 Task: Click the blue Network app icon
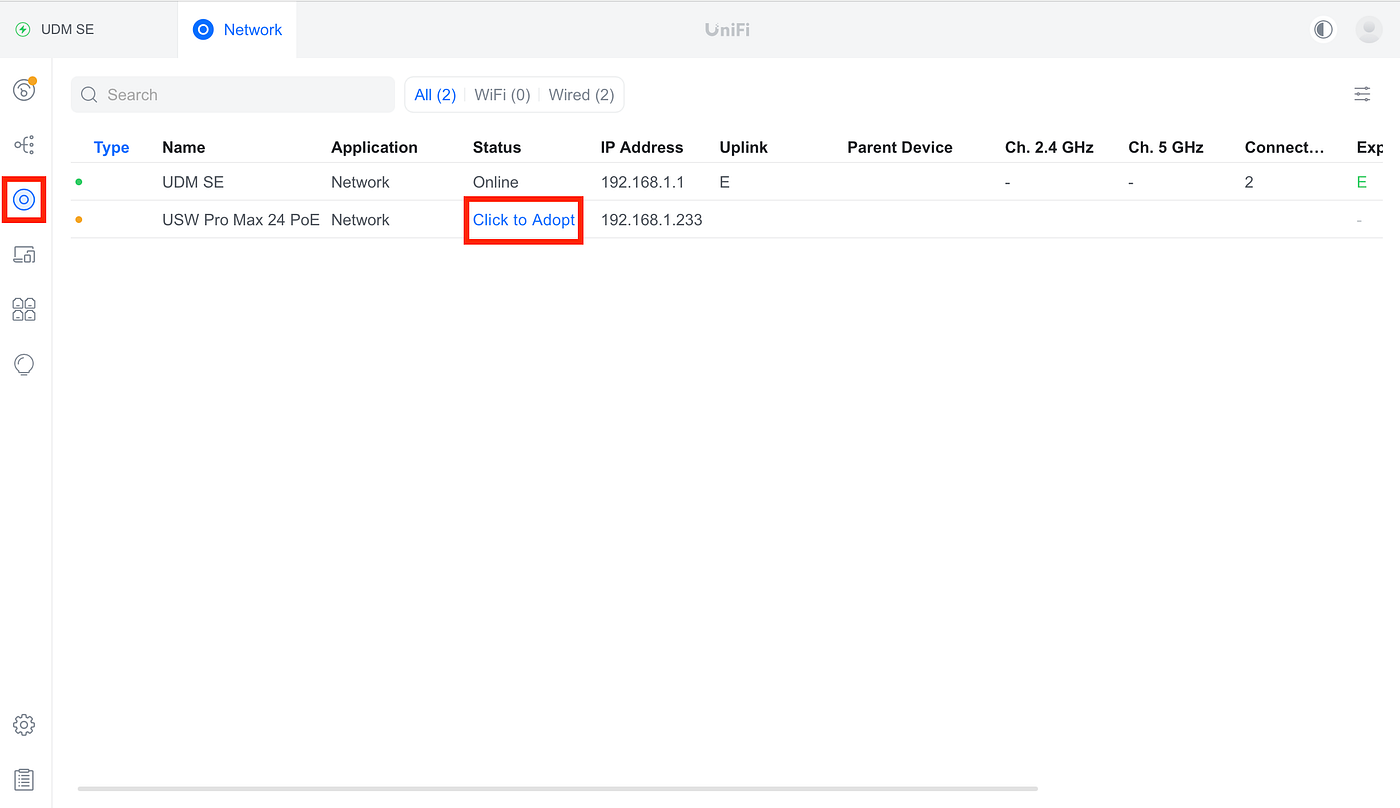point(203,30)
